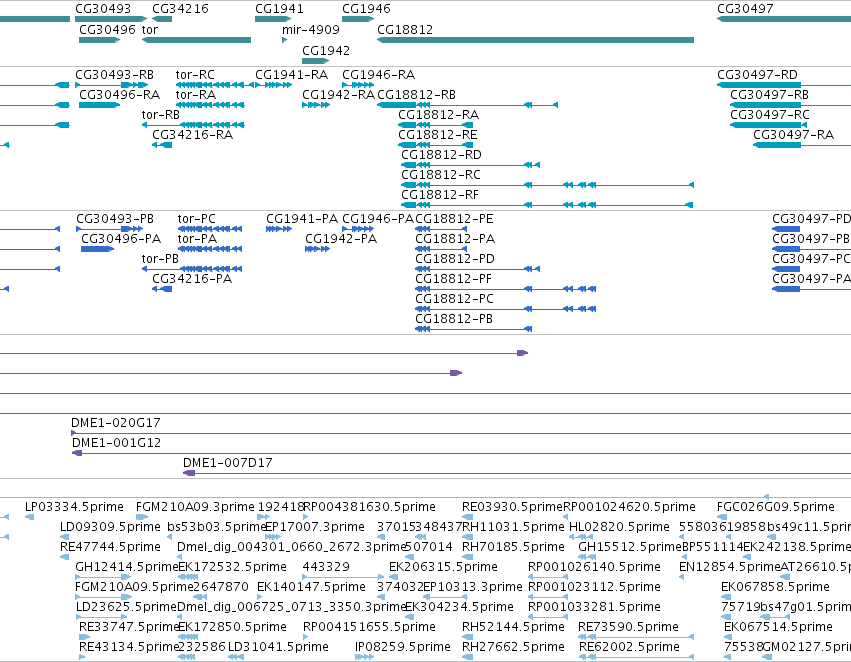Click EST HL02820.5prime

(x=619, y=527)
